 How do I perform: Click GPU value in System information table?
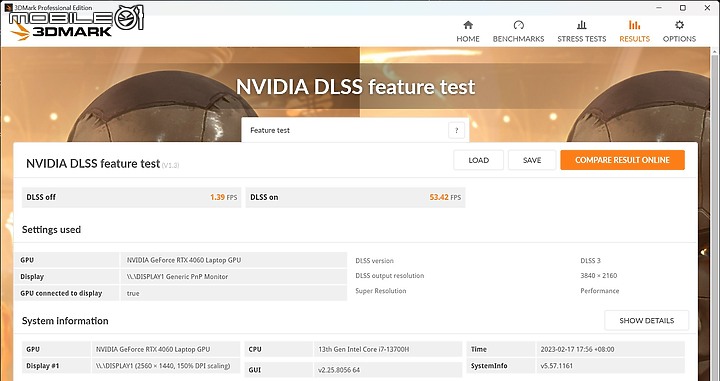153,349
